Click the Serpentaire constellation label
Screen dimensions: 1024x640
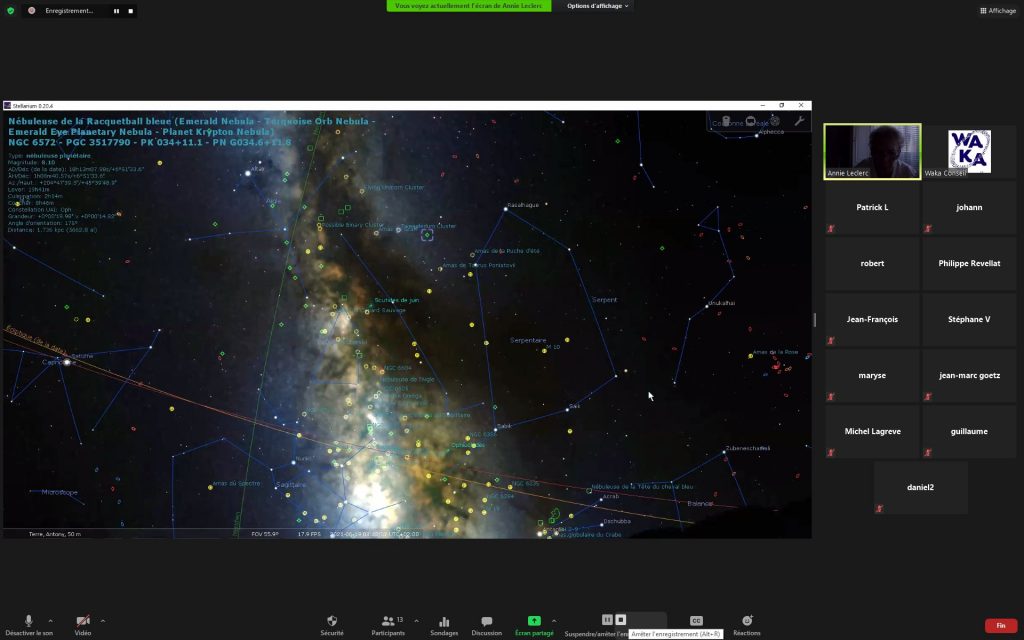pos(528,340)
